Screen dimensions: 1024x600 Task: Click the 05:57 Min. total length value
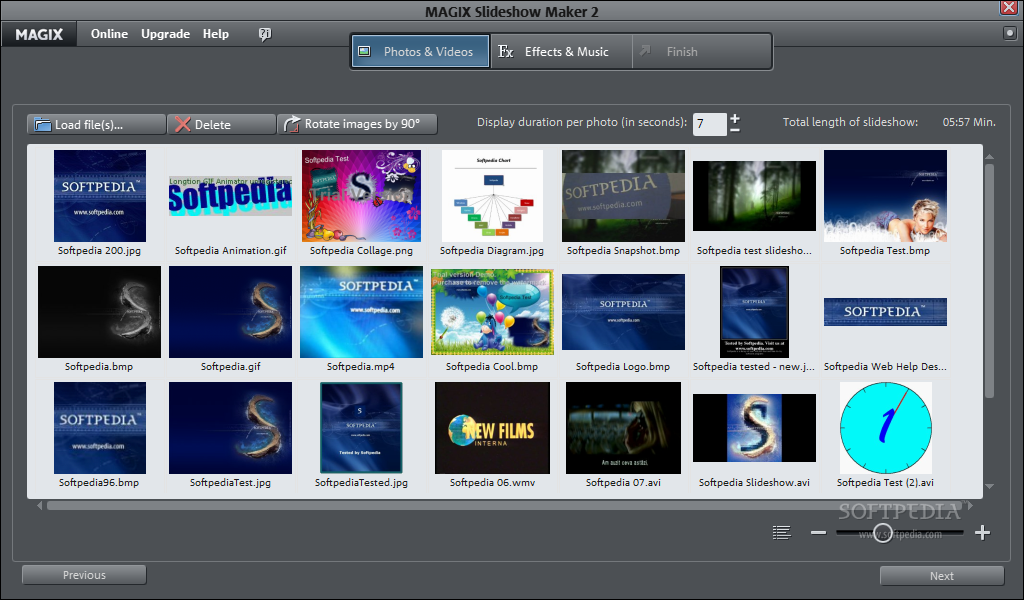coord(969,122)
